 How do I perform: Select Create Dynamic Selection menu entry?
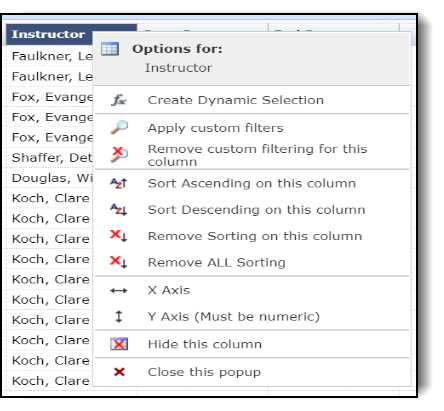(236, 100)
